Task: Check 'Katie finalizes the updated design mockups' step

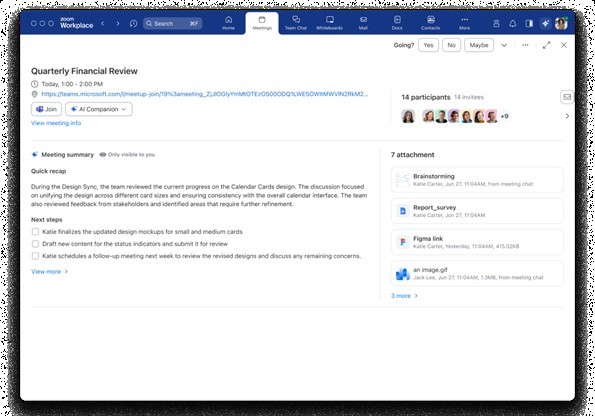Action: [35, 232]
